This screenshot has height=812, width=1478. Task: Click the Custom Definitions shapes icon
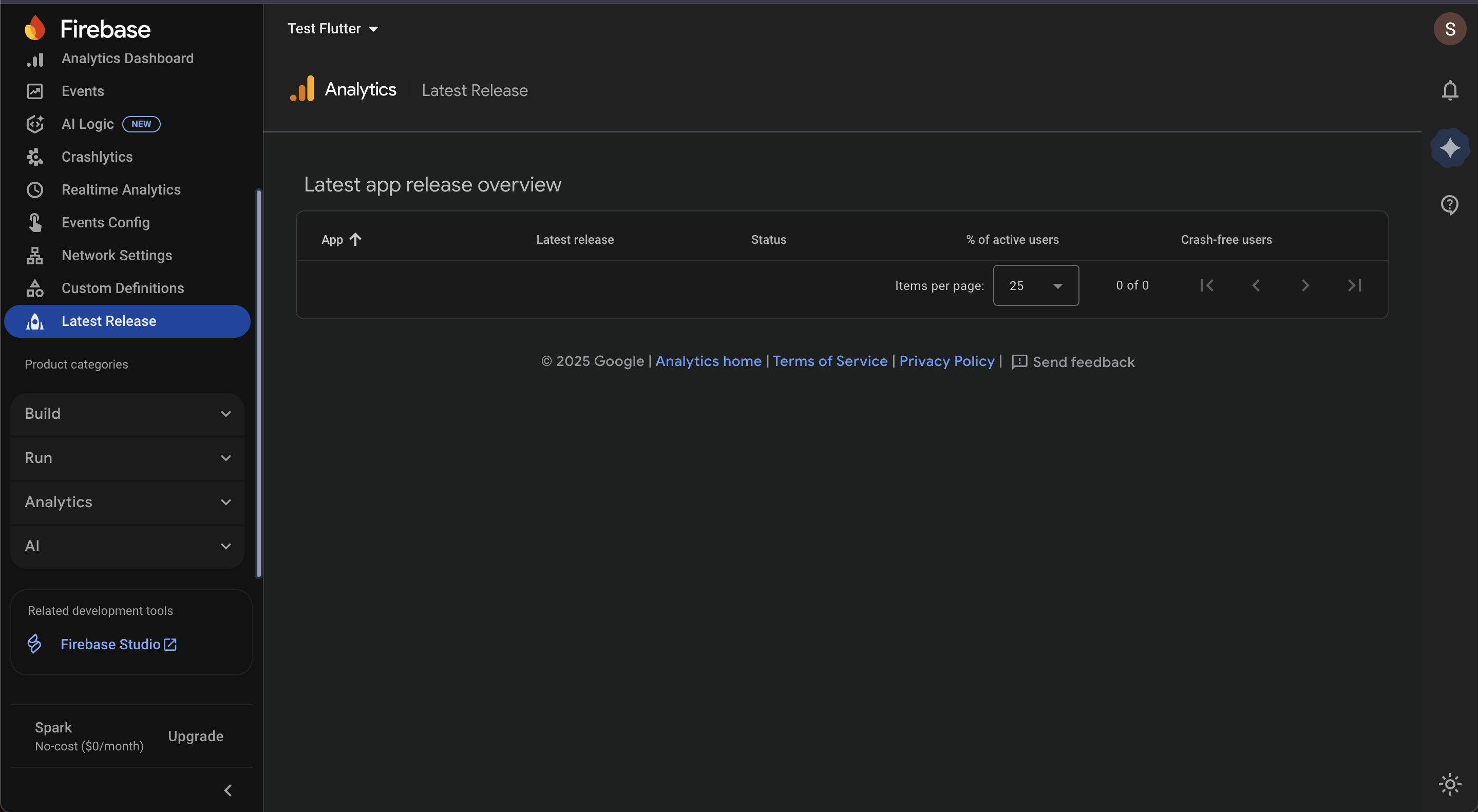[35, 288]
